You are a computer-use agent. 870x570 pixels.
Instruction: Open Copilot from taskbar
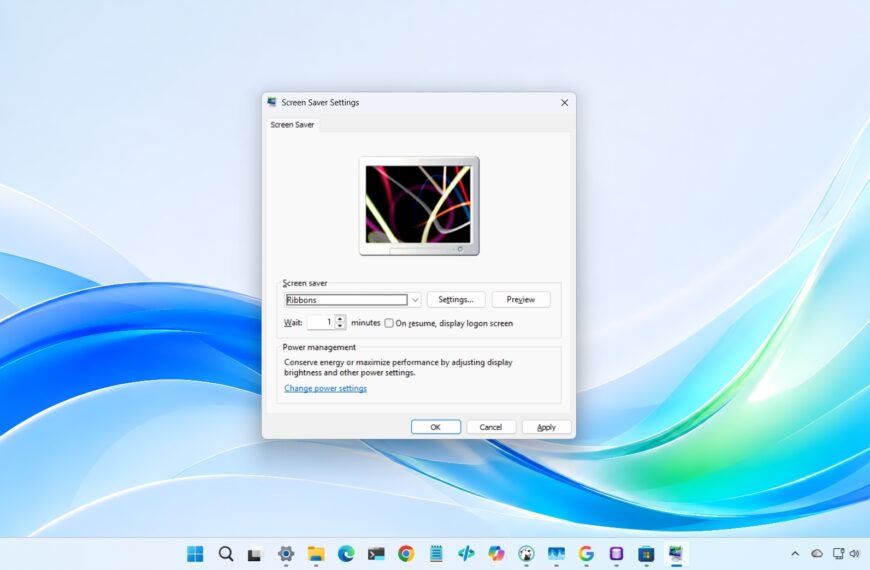[x=496, y=553]
